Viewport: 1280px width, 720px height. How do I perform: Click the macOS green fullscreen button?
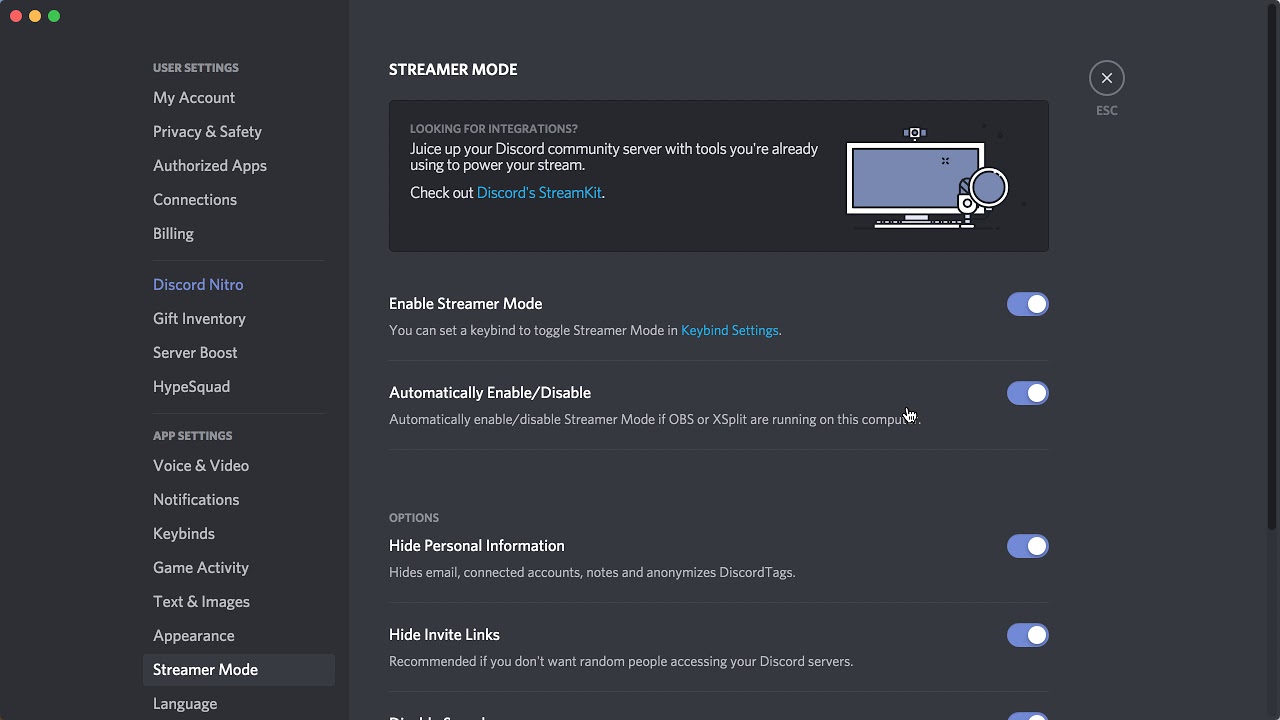point(54,16)
